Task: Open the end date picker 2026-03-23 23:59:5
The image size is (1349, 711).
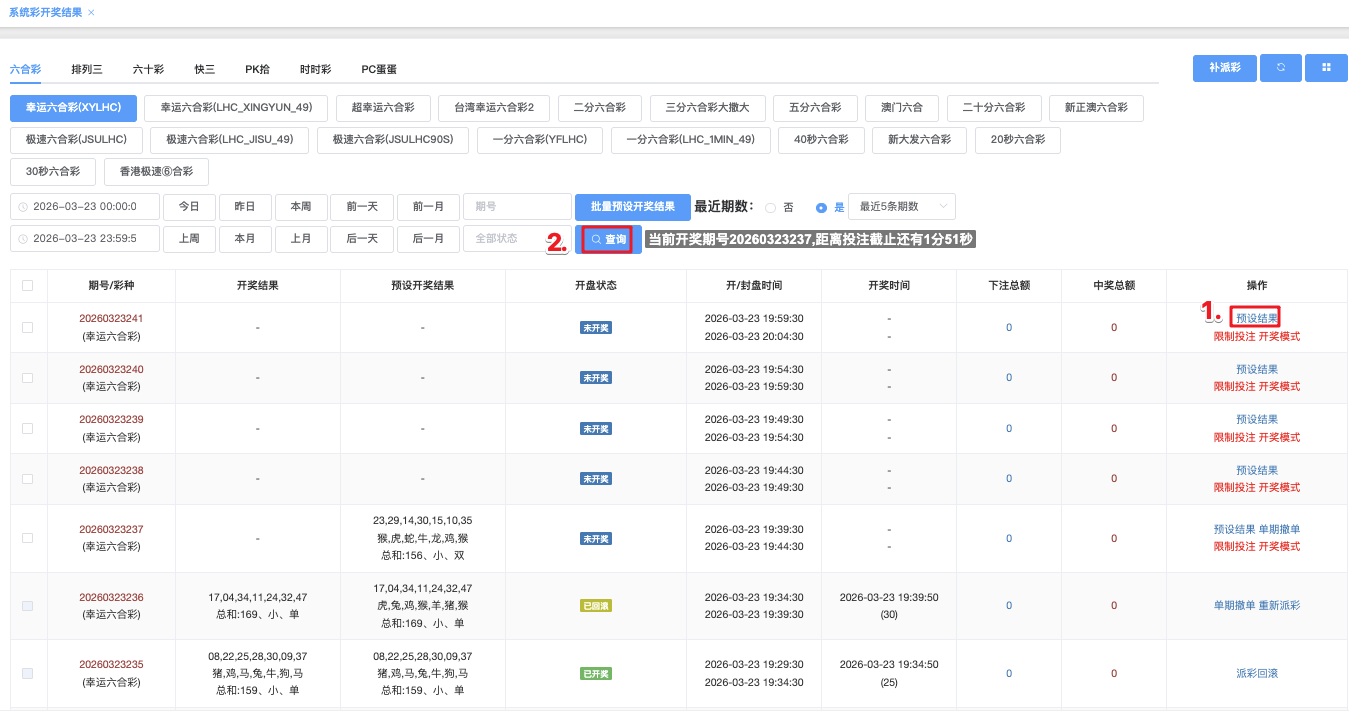Action: 86,239
